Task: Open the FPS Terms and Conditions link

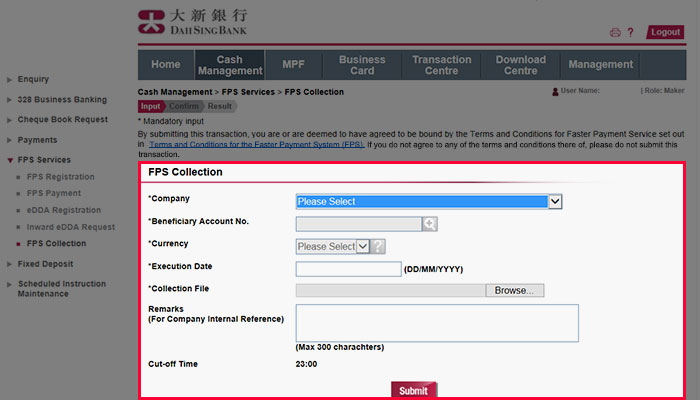Action: coord(257,145)
